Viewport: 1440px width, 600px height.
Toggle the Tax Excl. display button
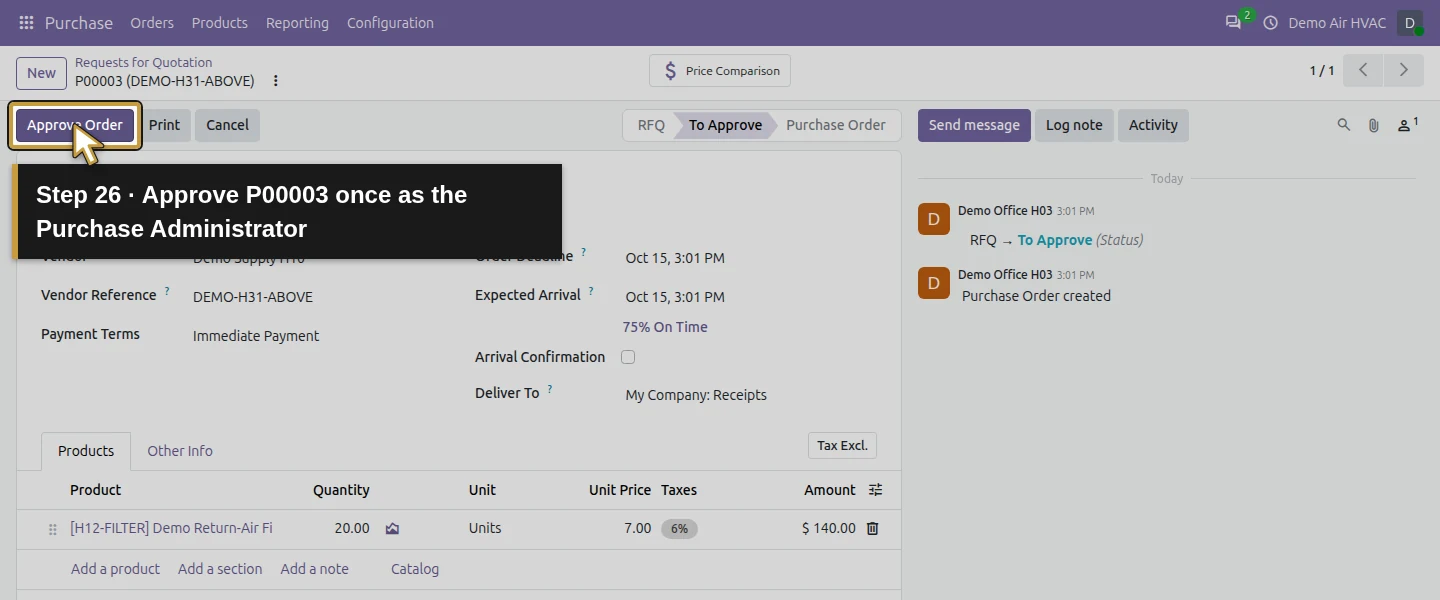(842, 445)
